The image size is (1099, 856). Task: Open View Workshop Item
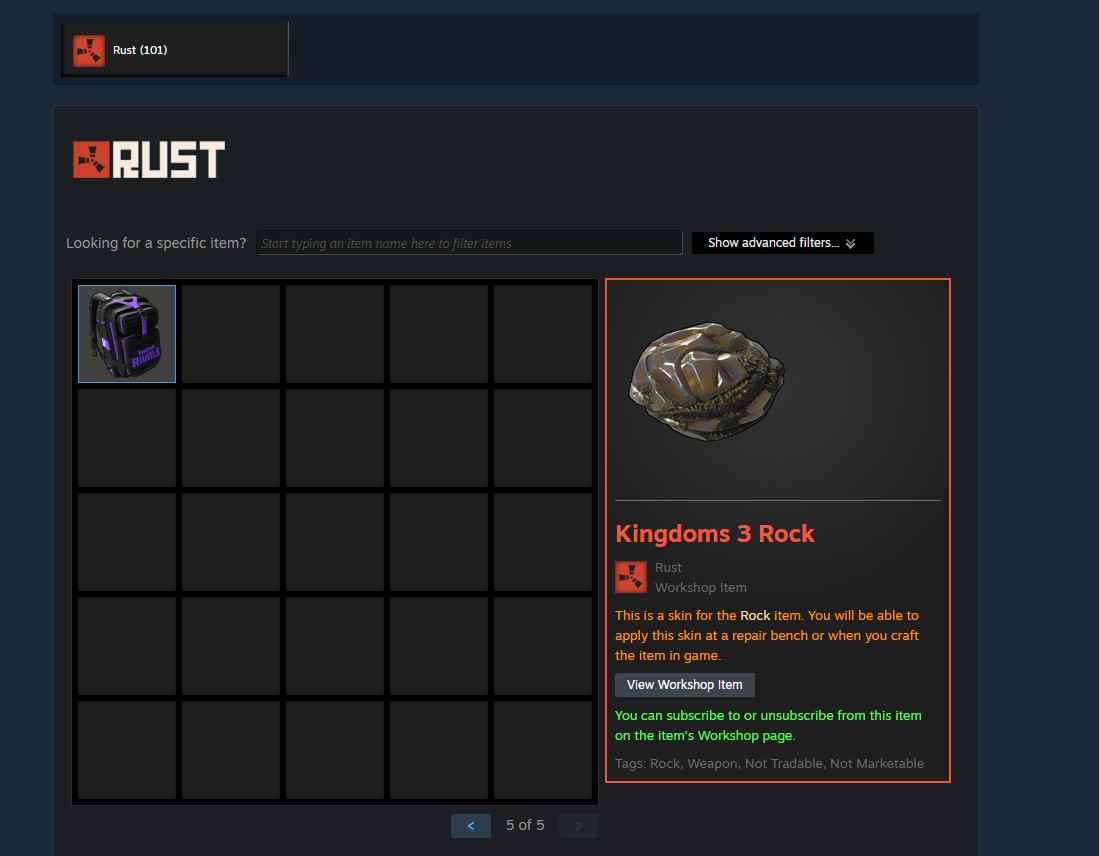685,685
